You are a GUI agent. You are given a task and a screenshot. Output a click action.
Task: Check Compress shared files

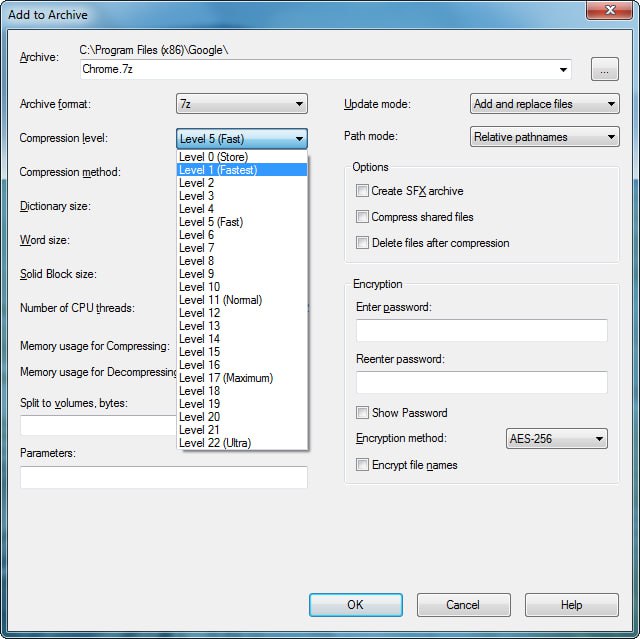pos(362,217)
